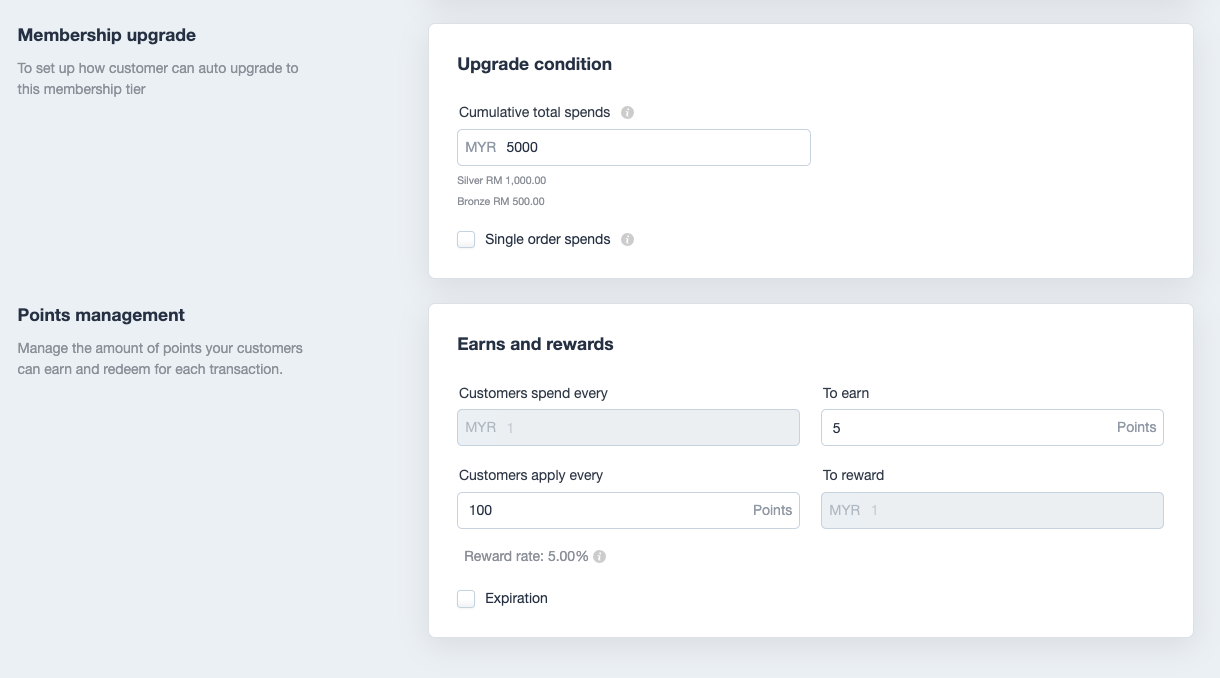
Task: Enable the Single order spends checkbox
Action: point(466,240)
